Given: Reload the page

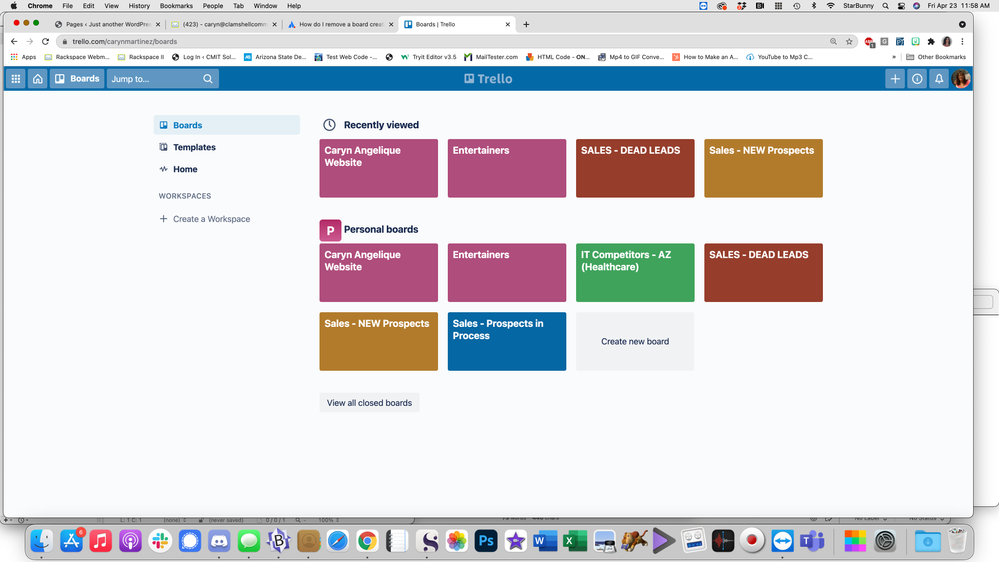Looking at the screenshot, I should tap(45, 41).
